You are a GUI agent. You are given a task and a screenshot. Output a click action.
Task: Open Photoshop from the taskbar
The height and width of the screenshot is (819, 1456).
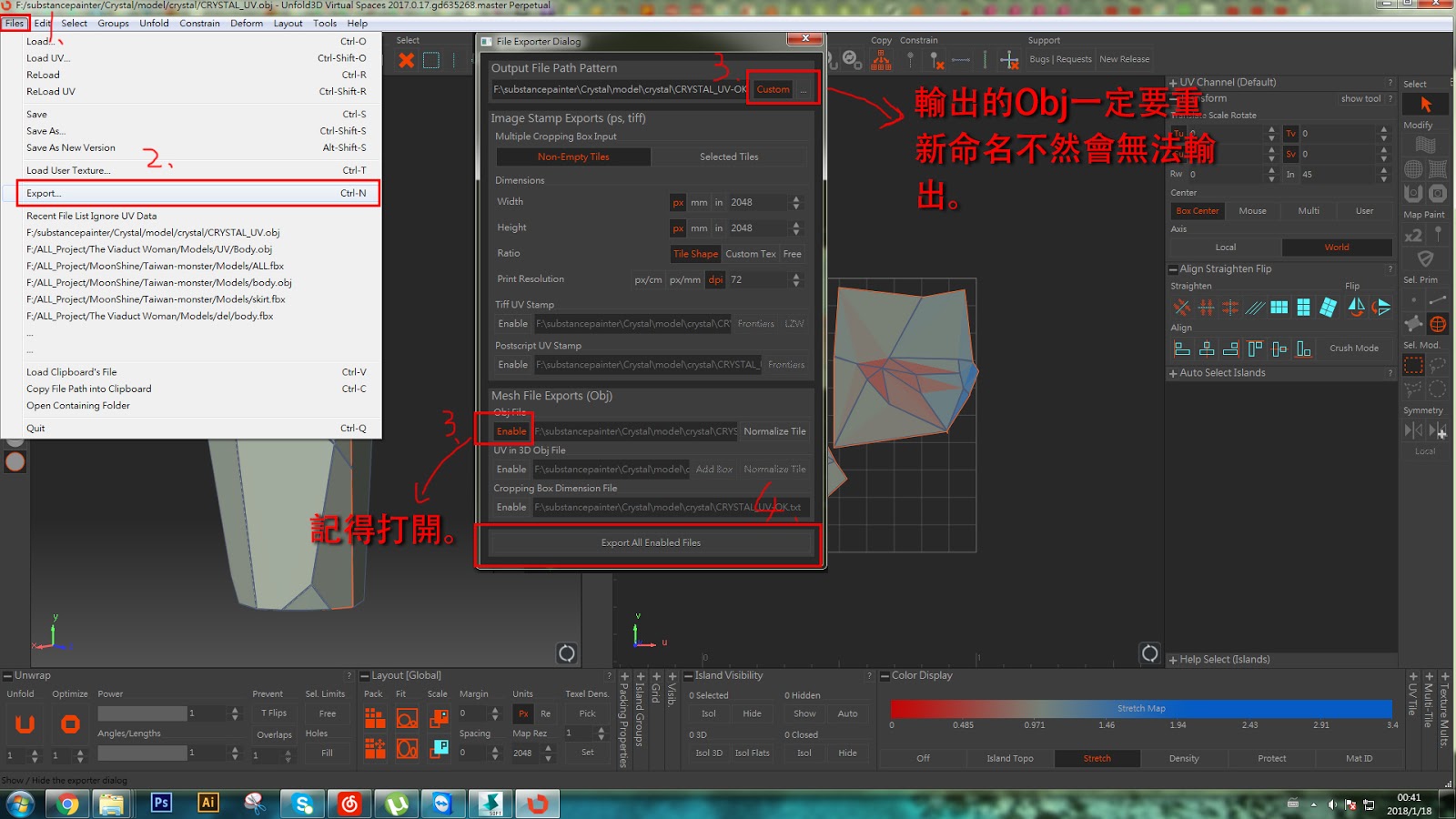(x=161, y=803)
